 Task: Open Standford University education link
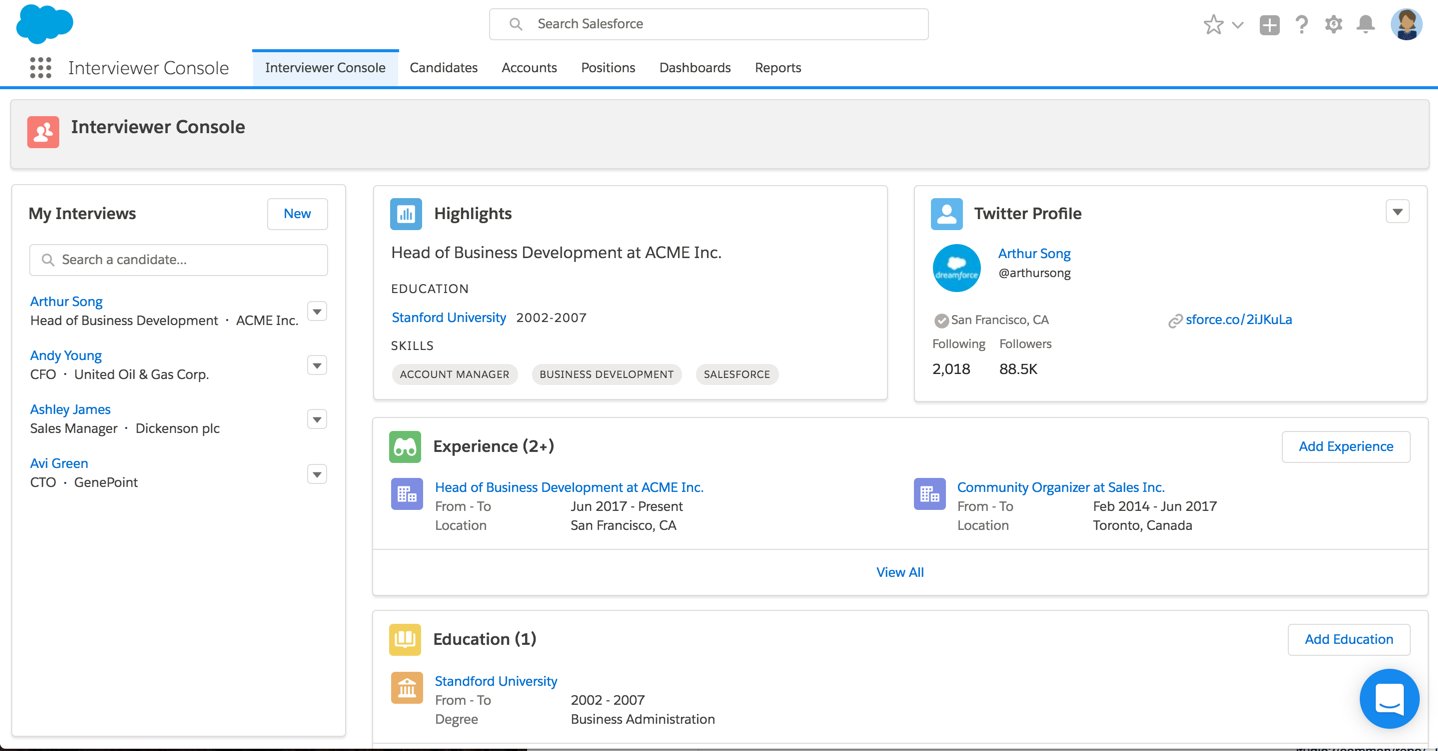coord(496,681)
